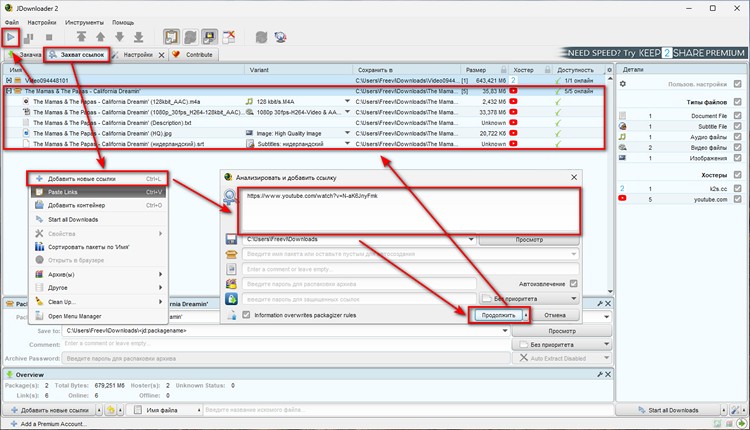Open the Overview panel wrench icon

[600, 375]
